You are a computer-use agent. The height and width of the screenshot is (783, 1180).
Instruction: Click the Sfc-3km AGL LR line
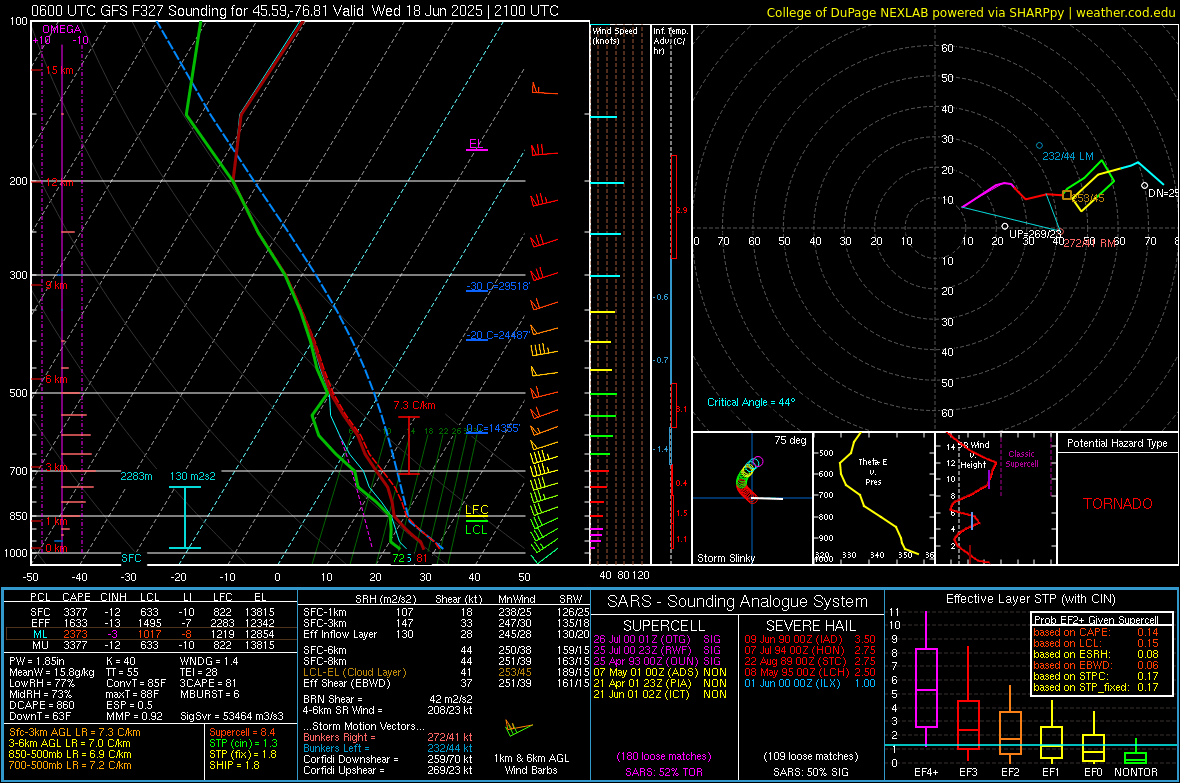[x=75, y=732]
